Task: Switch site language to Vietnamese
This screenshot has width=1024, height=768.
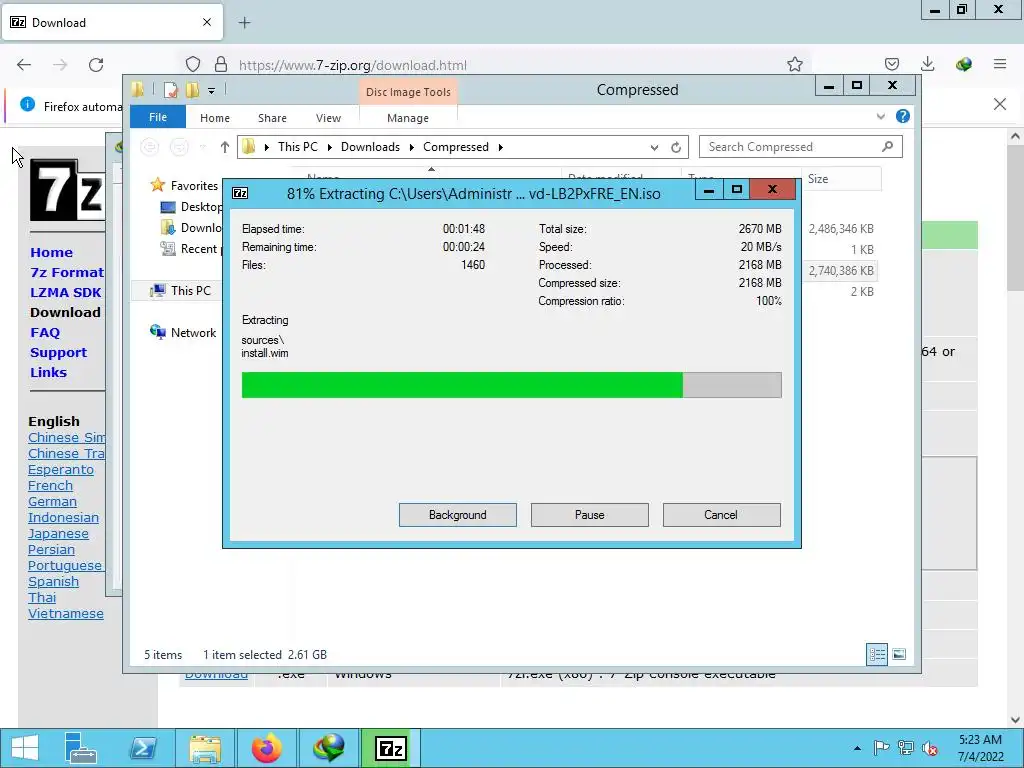Action: pos(65,613)
